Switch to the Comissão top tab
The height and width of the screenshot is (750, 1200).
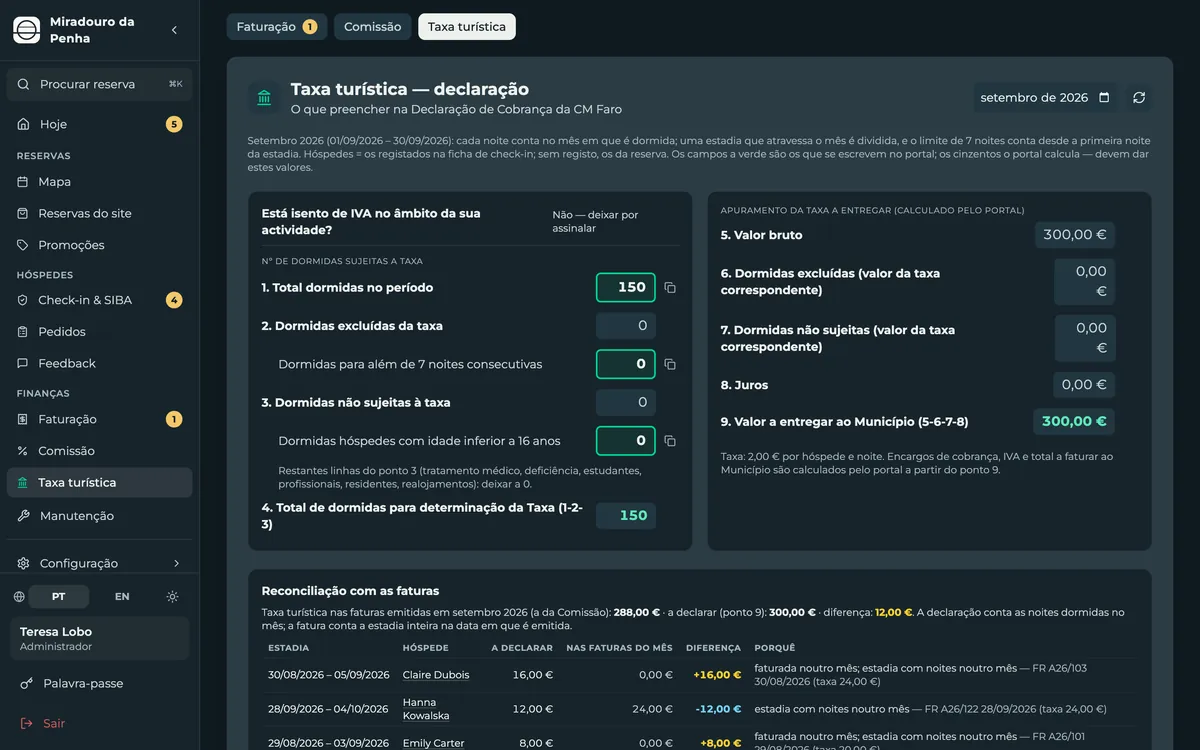373,27
